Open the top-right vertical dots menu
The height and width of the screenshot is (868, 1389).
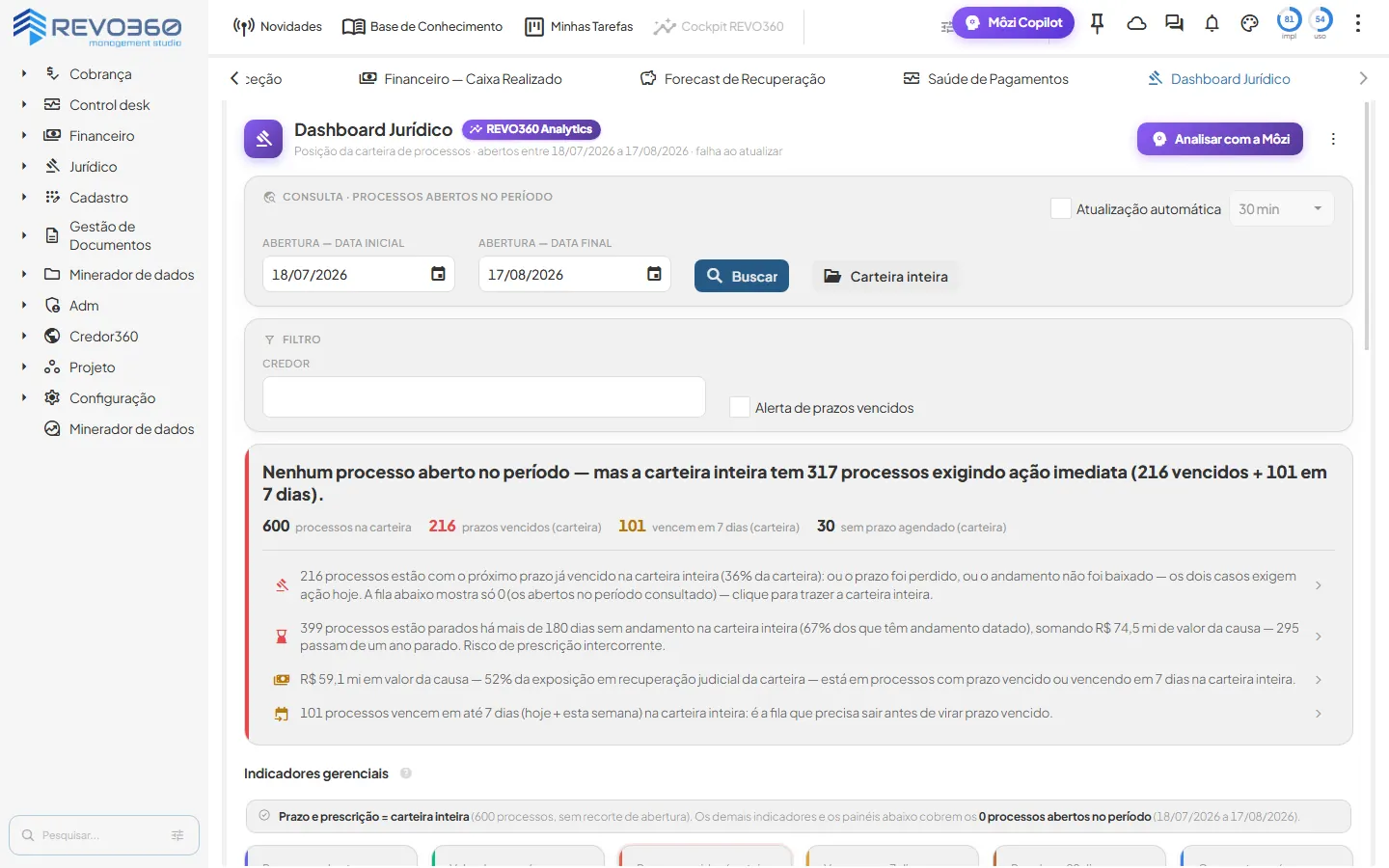[x=1357, y=24]
